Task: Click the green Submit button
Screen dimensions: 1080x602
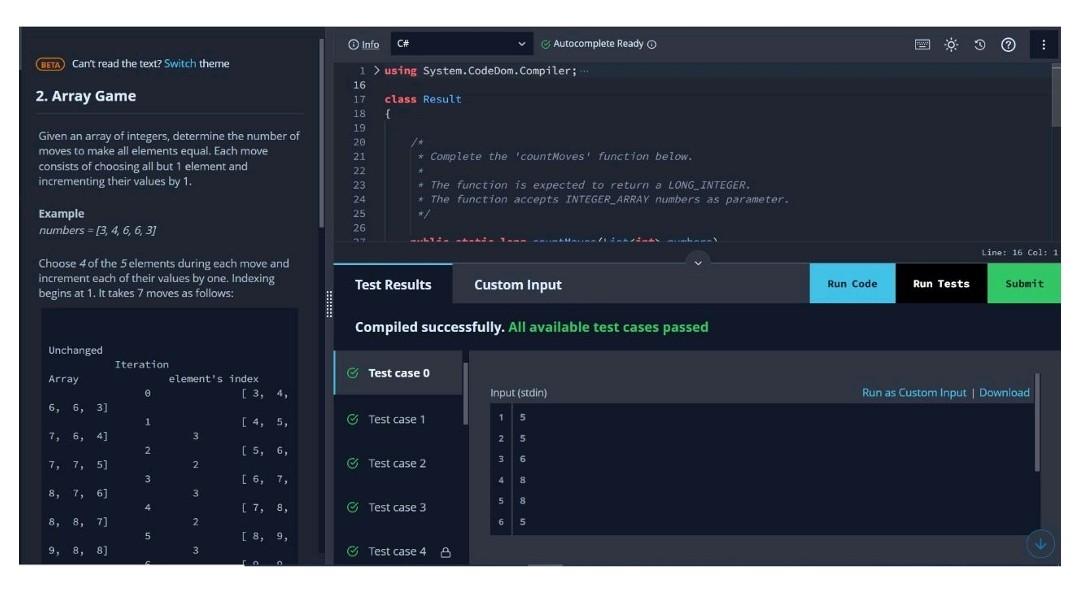Action: (x=1024, y=283)
